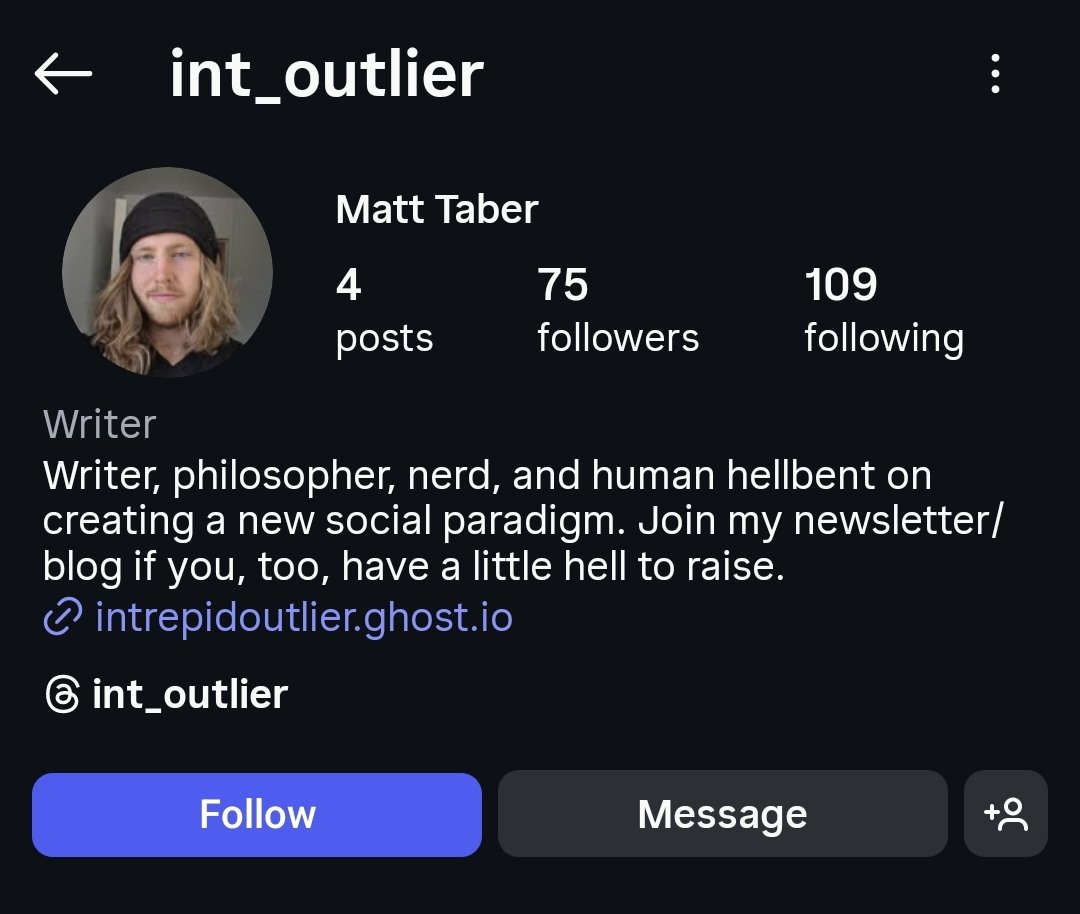Tap the gray Writer category label

point(99,424)
